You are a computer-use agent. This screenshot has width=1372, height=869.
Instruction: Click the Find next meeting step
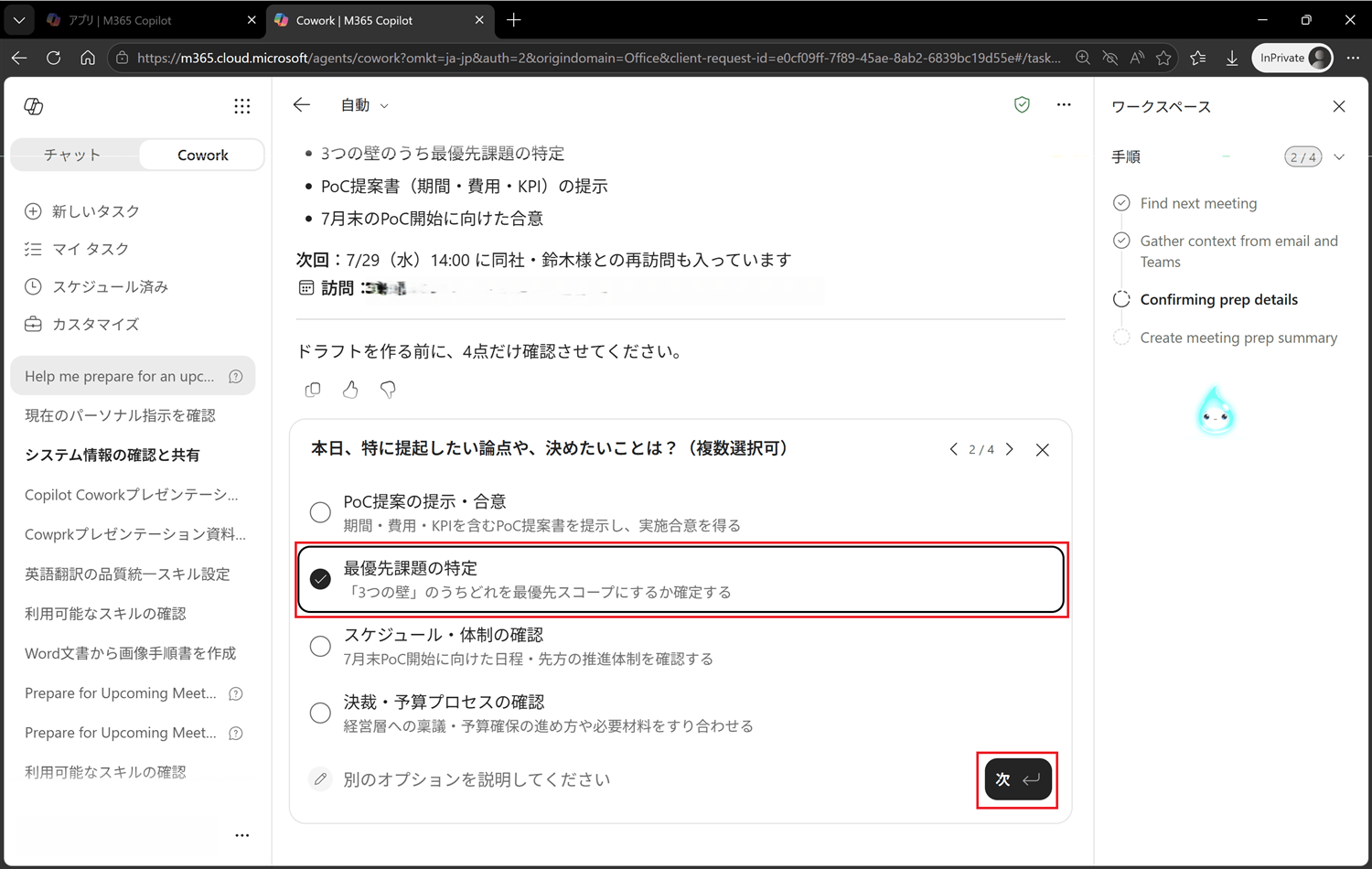1198,203
